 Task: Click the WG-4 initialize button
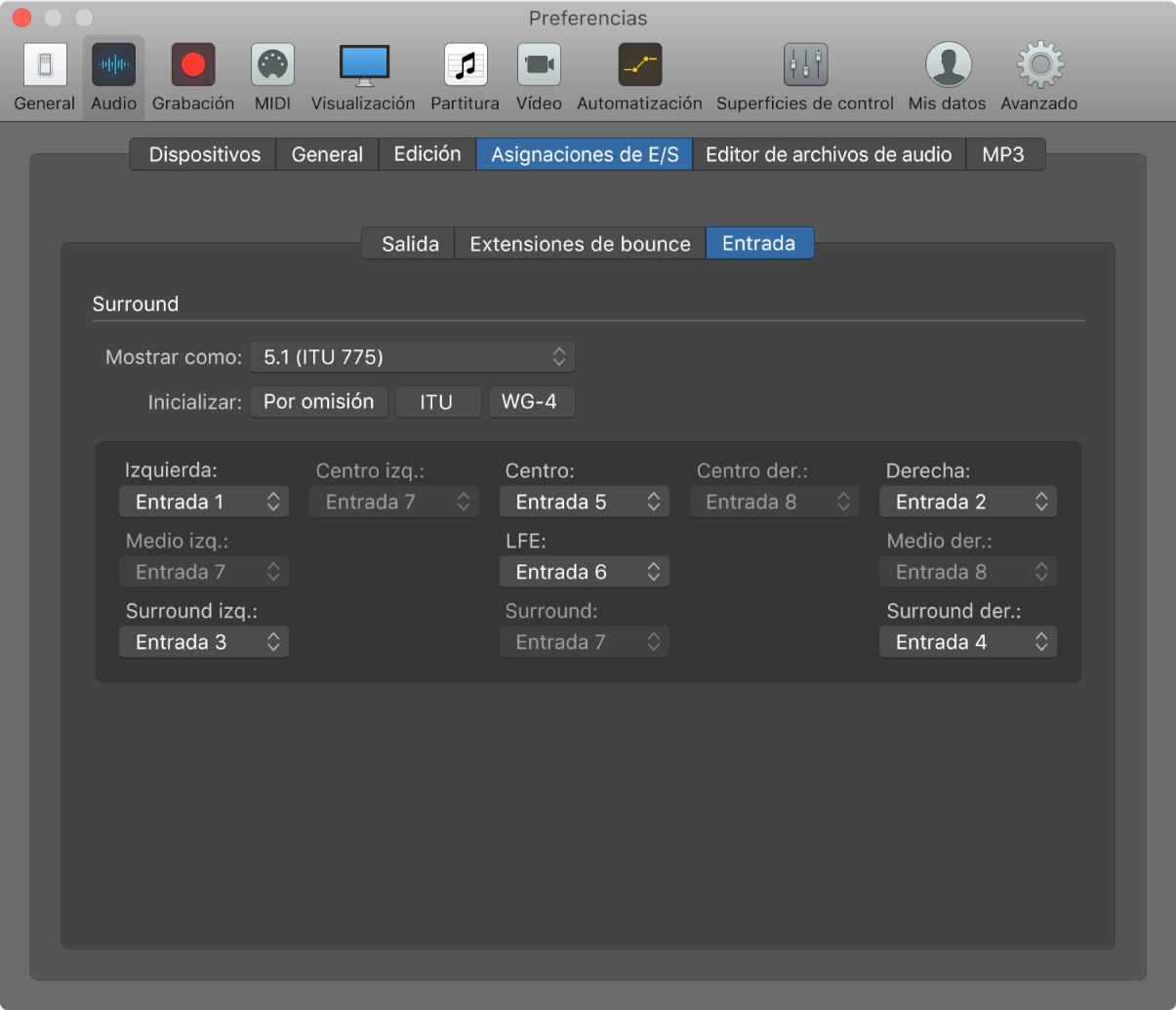(532, 402)
